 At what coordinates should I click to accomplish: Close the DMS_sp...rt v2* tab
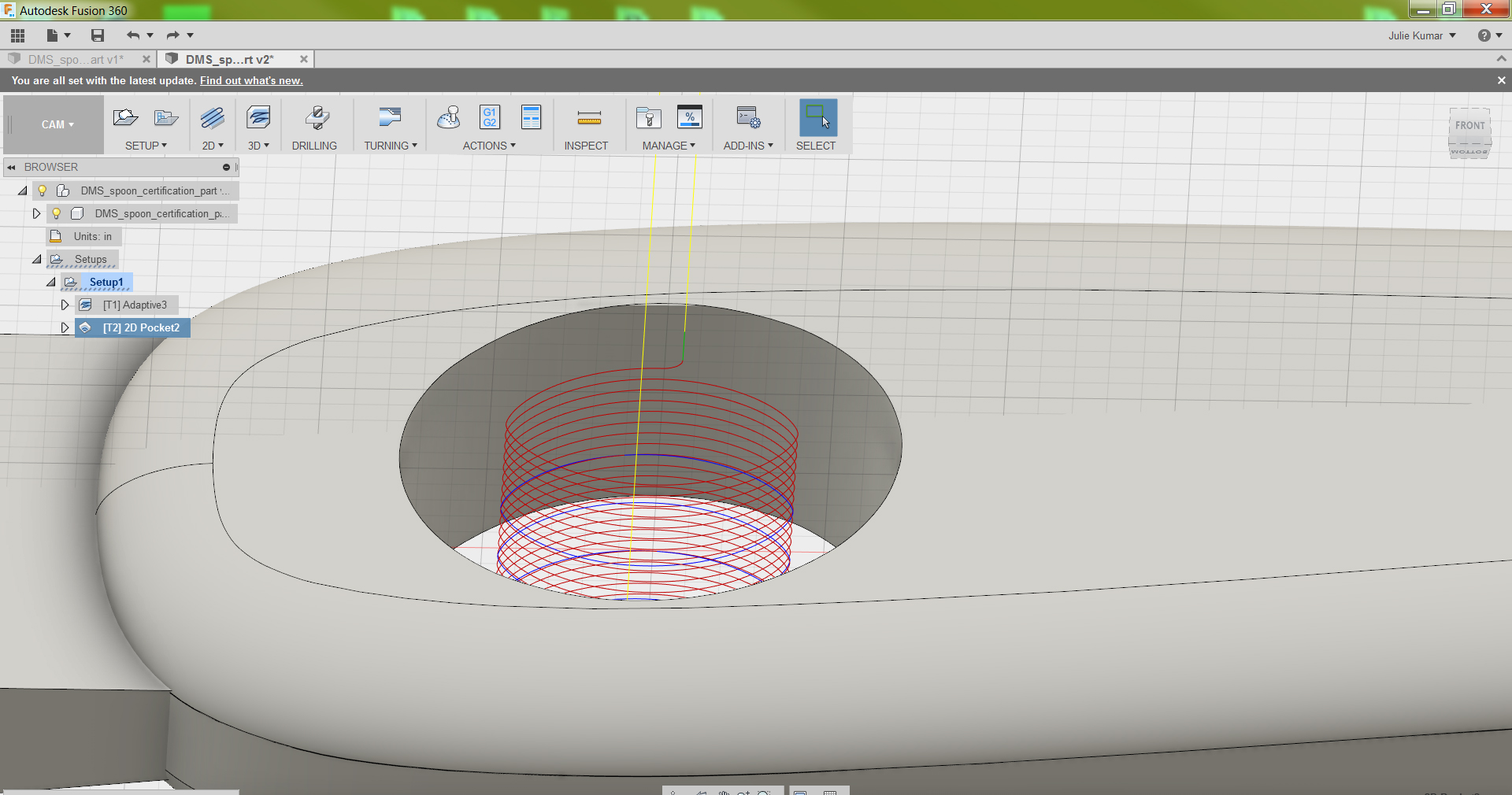coord(303,59)
